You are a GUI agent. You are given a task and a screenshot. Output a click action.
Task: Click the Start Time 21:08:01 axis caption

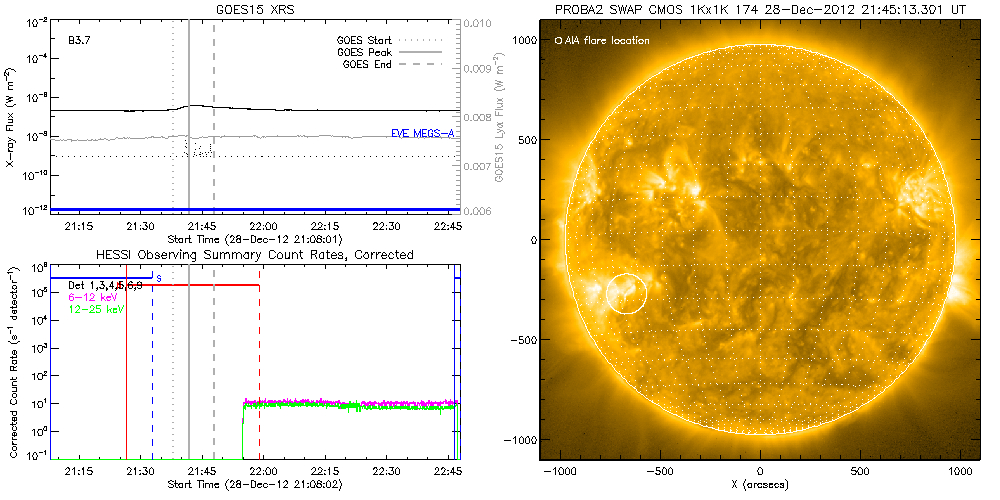click(254, 240)
